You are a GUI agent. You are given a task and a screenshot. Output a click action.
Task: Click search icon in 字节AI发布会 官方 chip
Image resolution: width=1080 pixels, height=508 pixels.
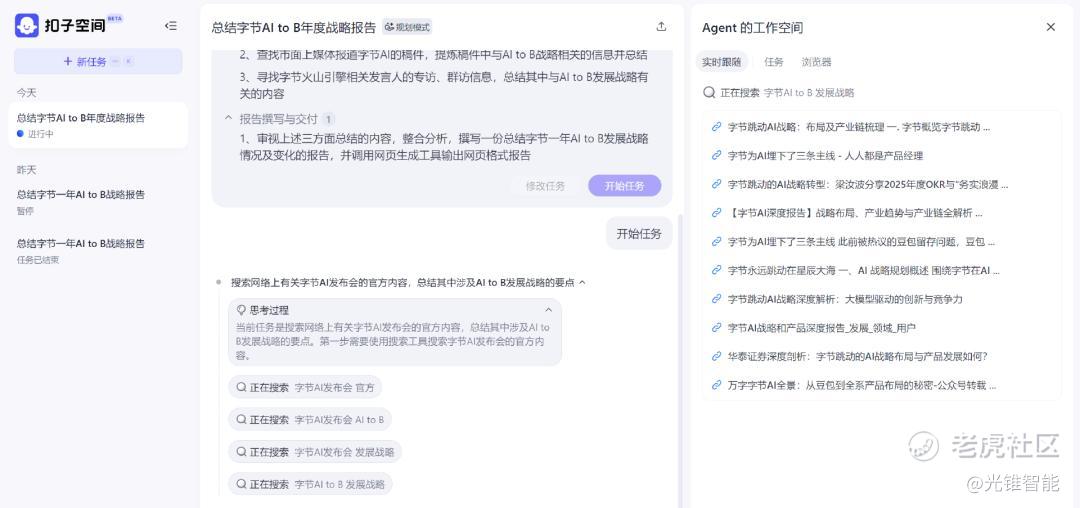coord(241,388)
